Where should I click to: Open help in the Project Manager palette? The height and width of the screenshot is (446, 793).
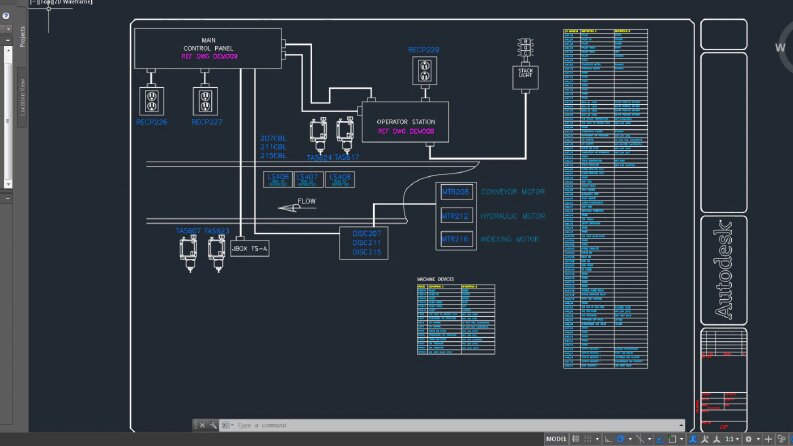pos(6,16)
